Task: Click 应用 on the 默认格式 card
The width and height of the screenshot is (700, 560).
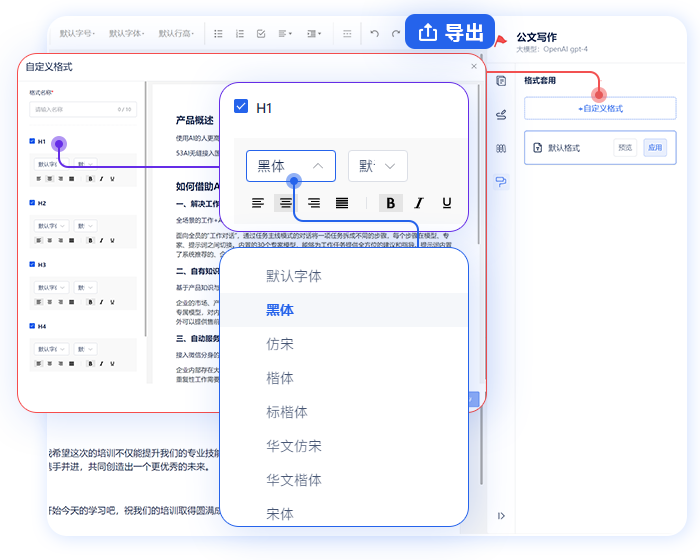Action: [x=655, y=148]
